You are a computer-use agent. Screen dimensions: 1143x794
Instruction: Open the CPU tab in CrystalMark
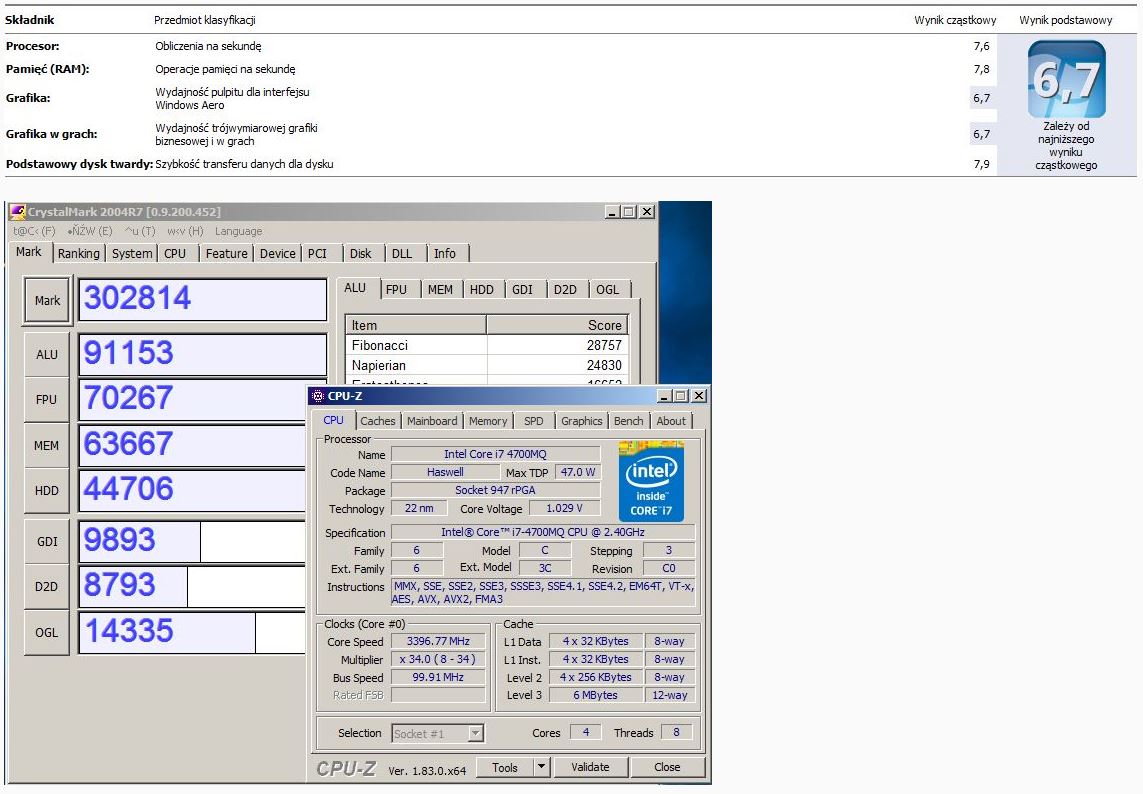(x=175, y=254)
